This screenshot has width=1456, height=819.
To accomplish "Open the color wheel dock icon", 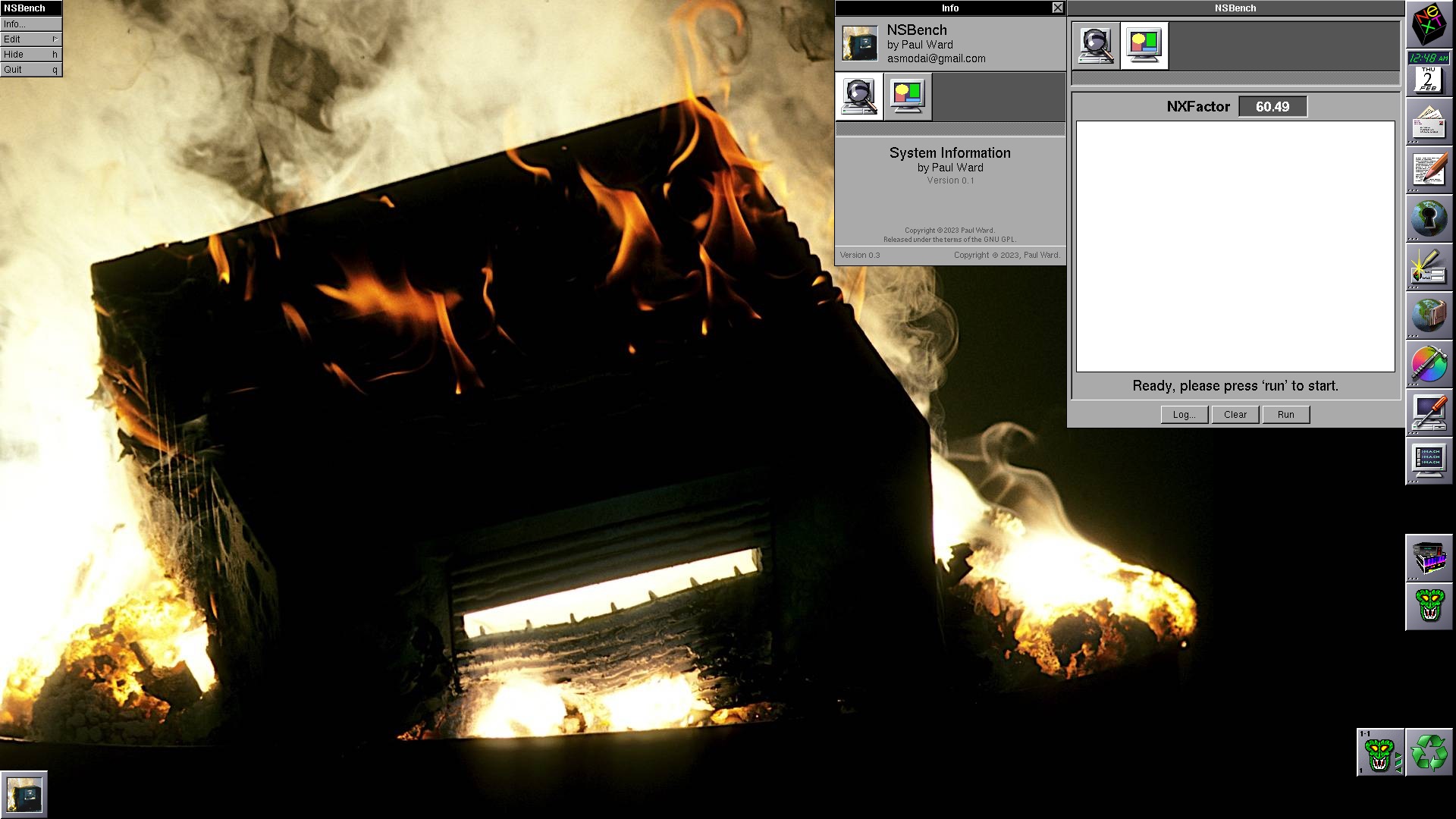I will tap(1429, 364).
